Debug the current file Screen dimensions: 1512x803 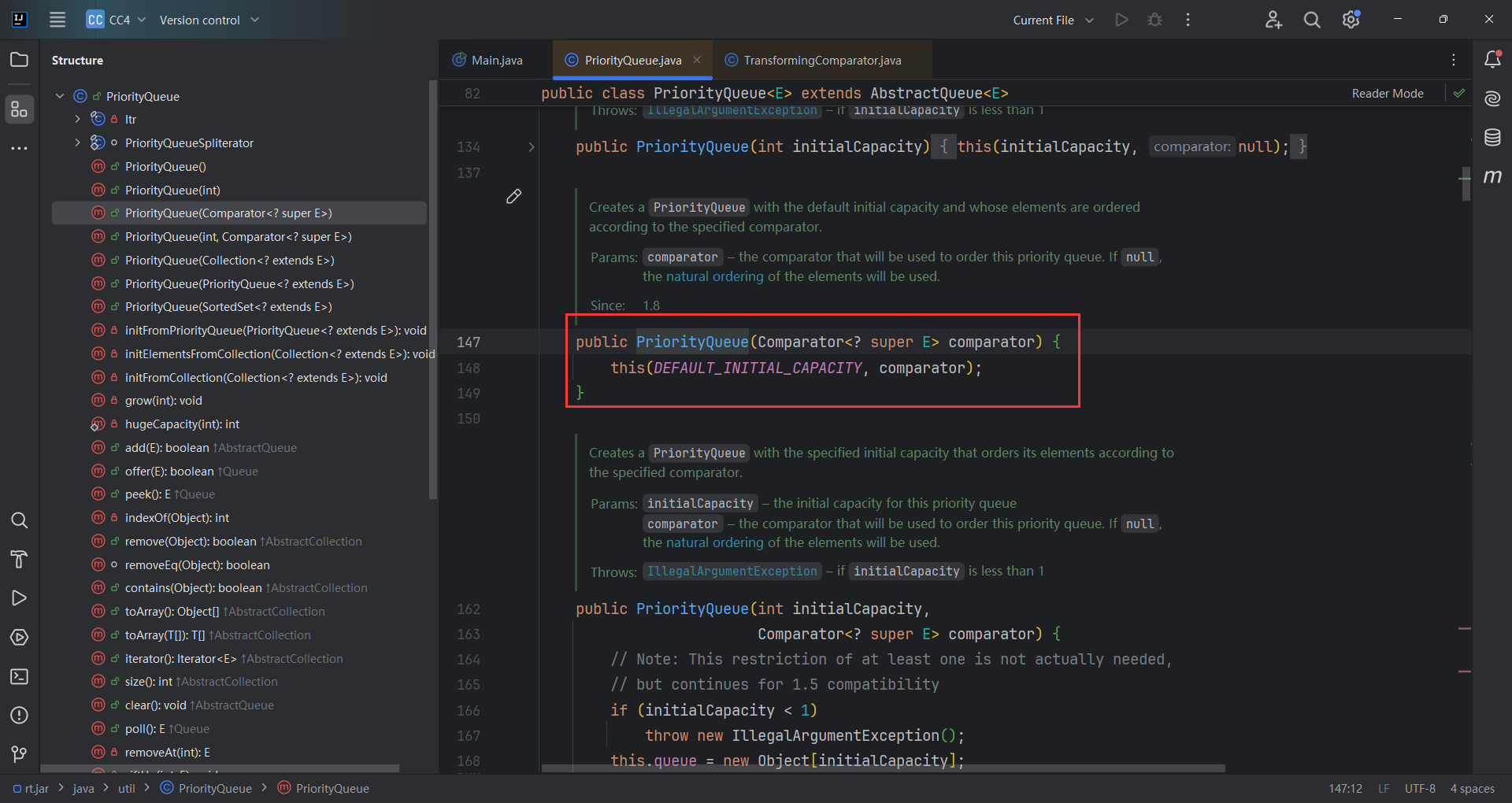click(x=1154, y=20)
